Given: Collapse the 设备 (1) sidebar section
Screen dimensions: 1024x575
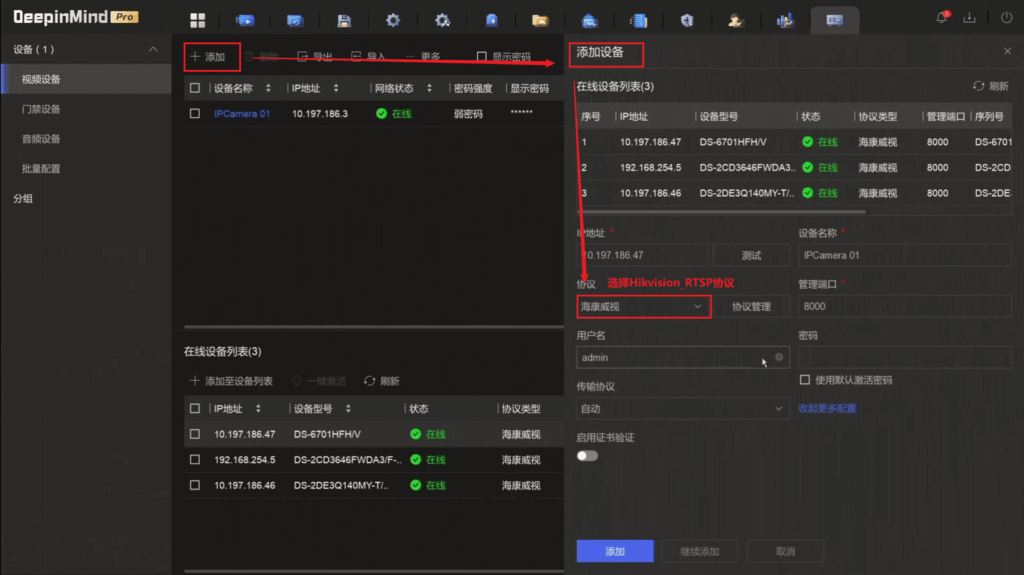Looking at the screenshot, I should tap(153, 50).
